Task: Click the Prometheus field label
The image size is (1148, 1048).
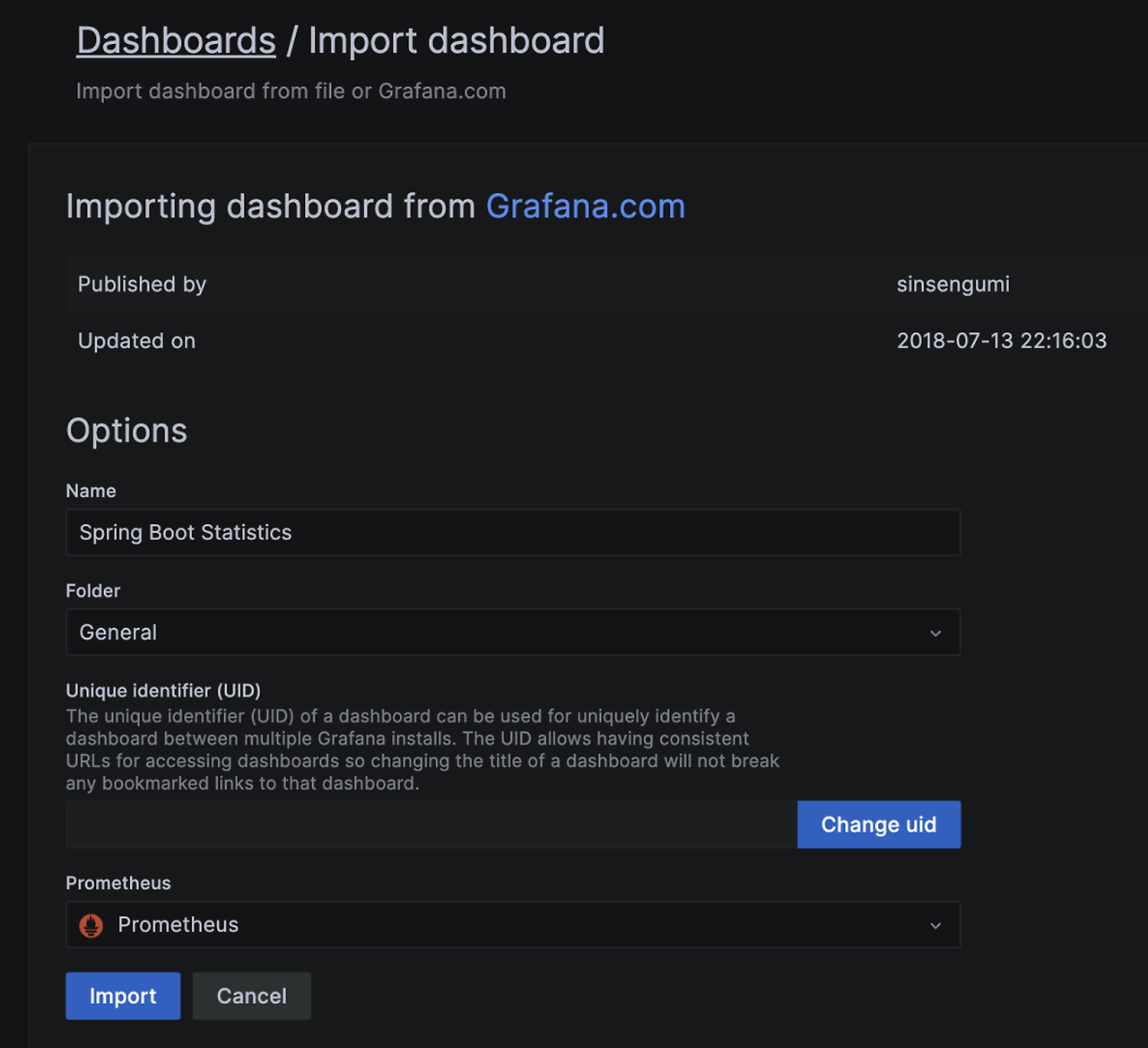Action: coord(118,883)
